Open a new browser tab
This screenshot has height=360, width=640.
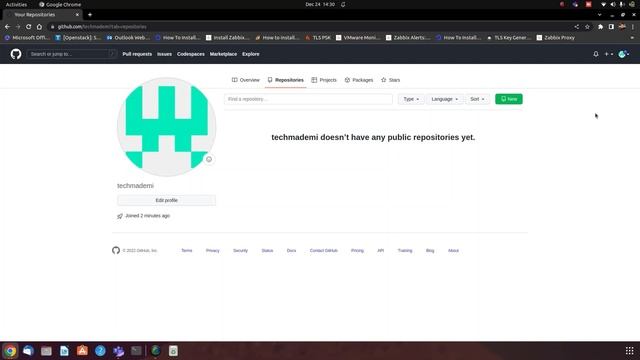(90, 15)
